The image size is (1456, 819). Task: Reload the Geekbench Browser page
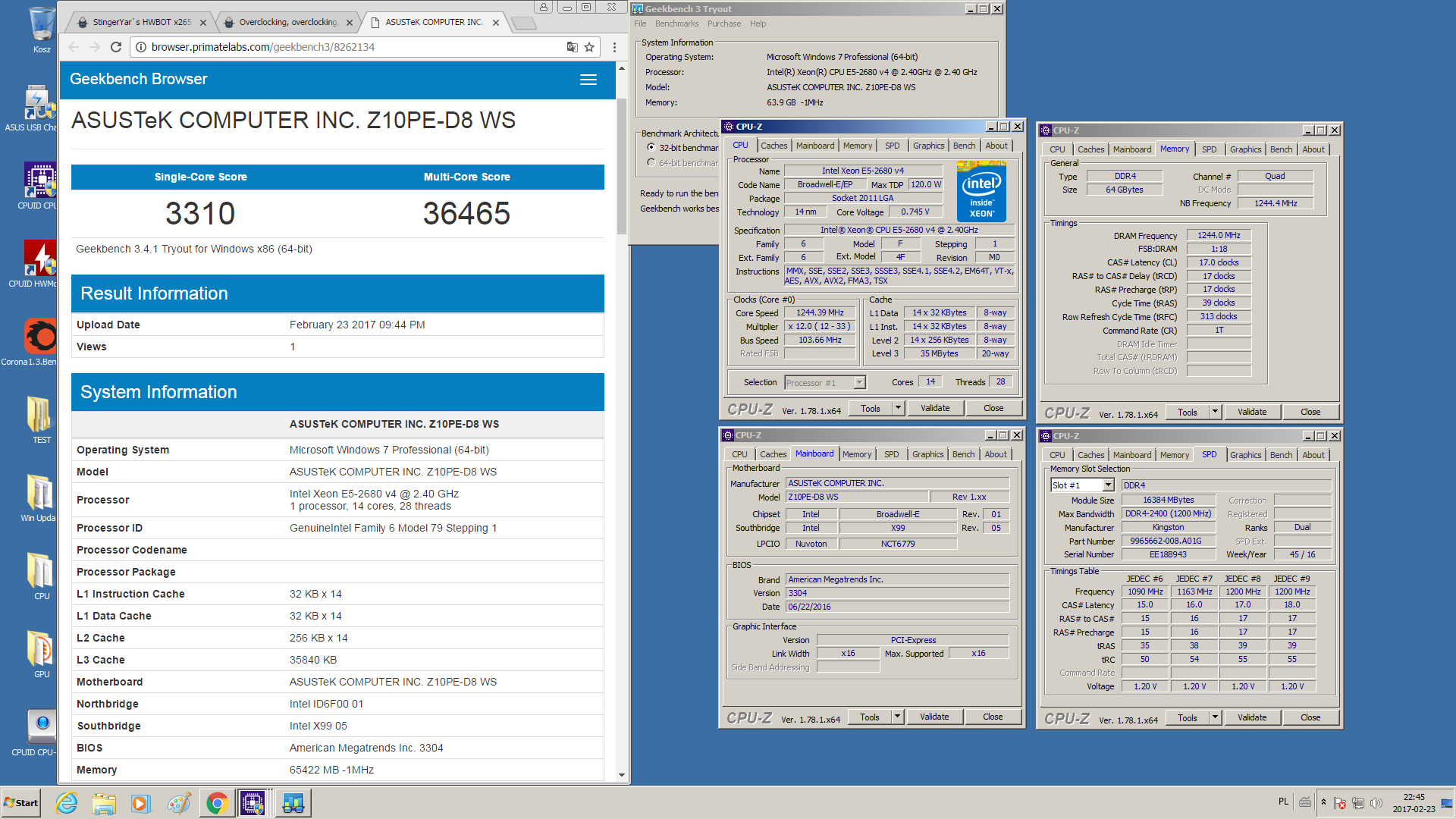[x=116, y=47]
